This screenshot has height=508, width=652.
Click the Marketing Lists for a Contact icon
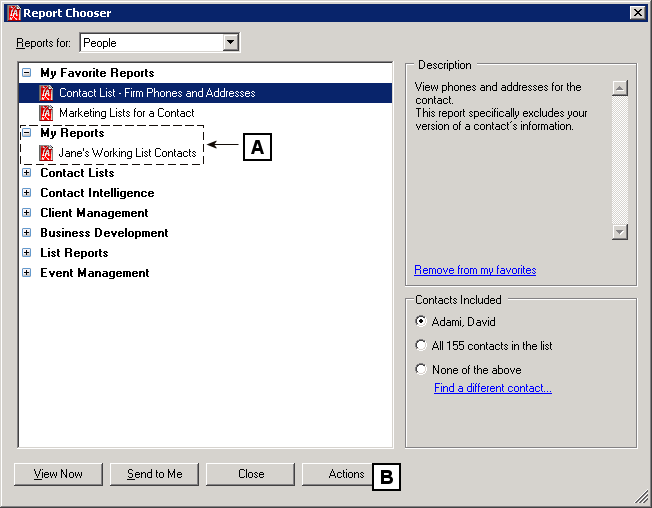46,113
